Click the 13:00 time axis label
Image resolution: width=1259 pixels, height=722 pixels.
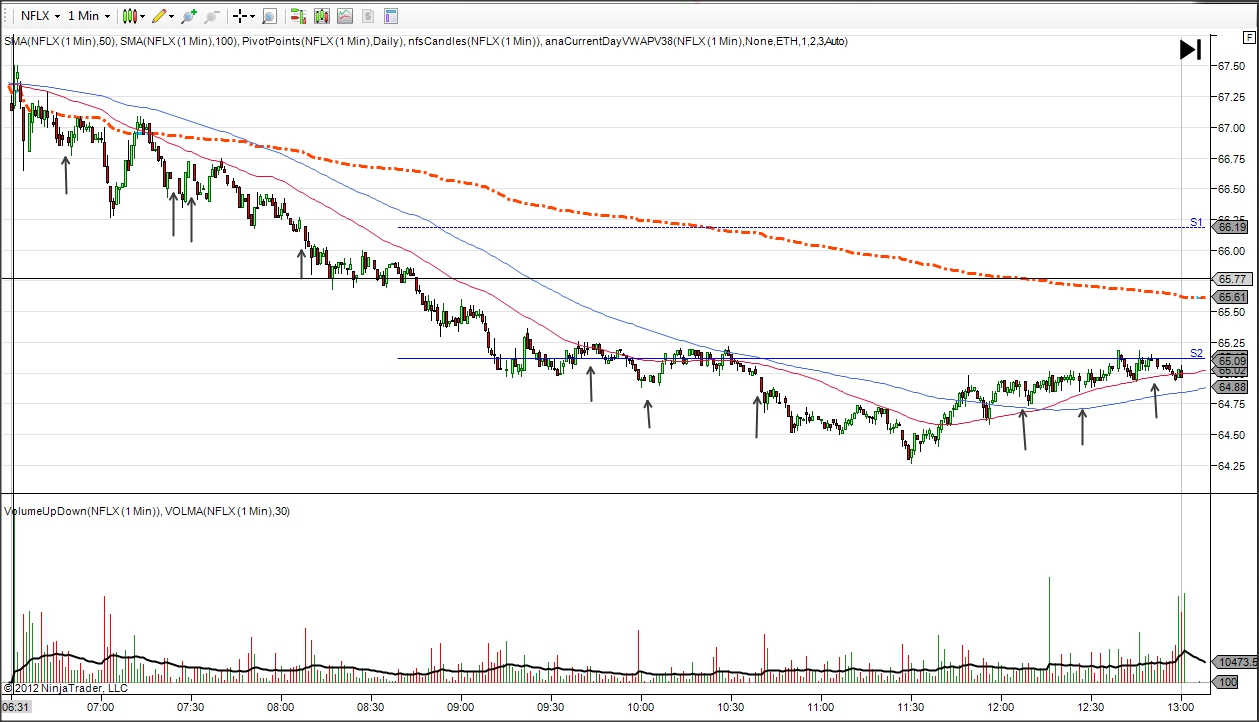(1180, 706)
